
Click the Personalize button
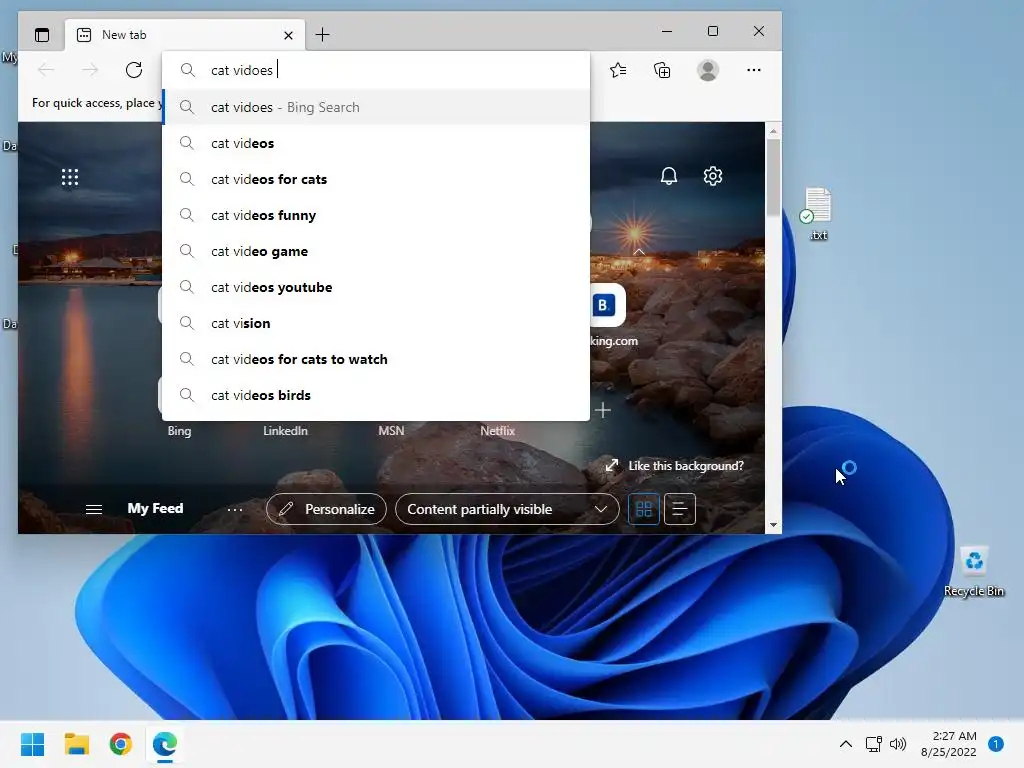(x=326, y=509)
